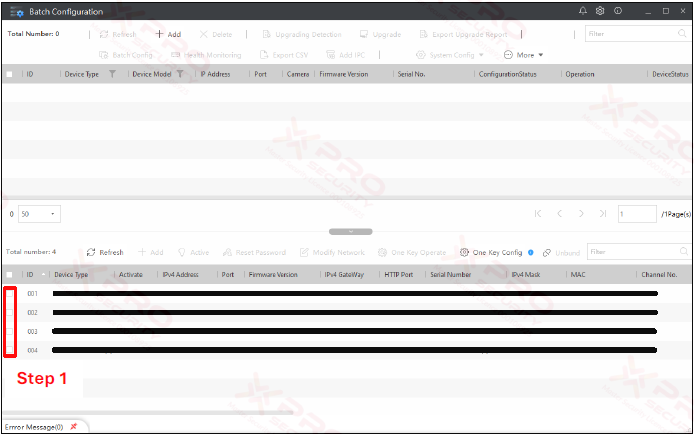Filter by Device Model column funnel icon
The width and height of the screenshot is (694, 434).
pyautogui.click(x=180, y=74)
